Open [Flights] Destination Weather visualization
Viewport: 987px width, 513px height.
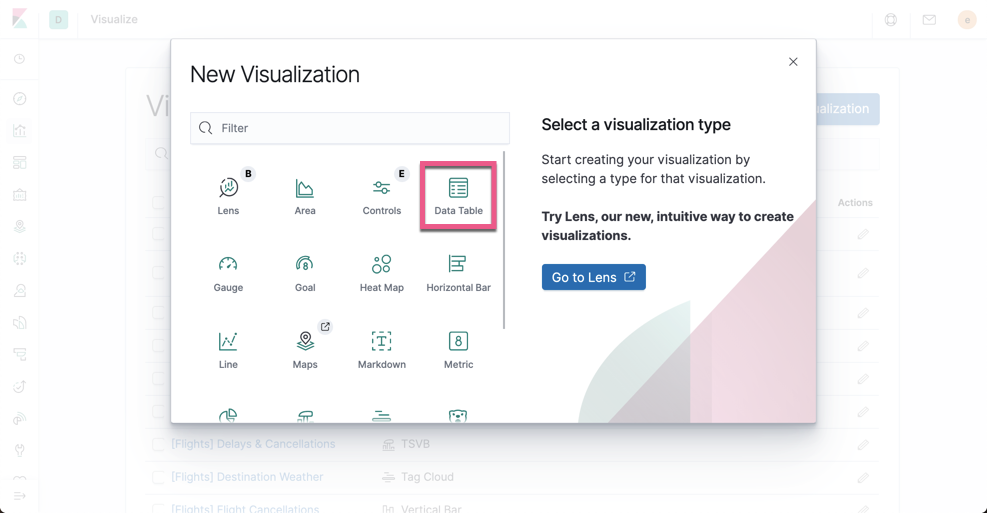[247, 477]
